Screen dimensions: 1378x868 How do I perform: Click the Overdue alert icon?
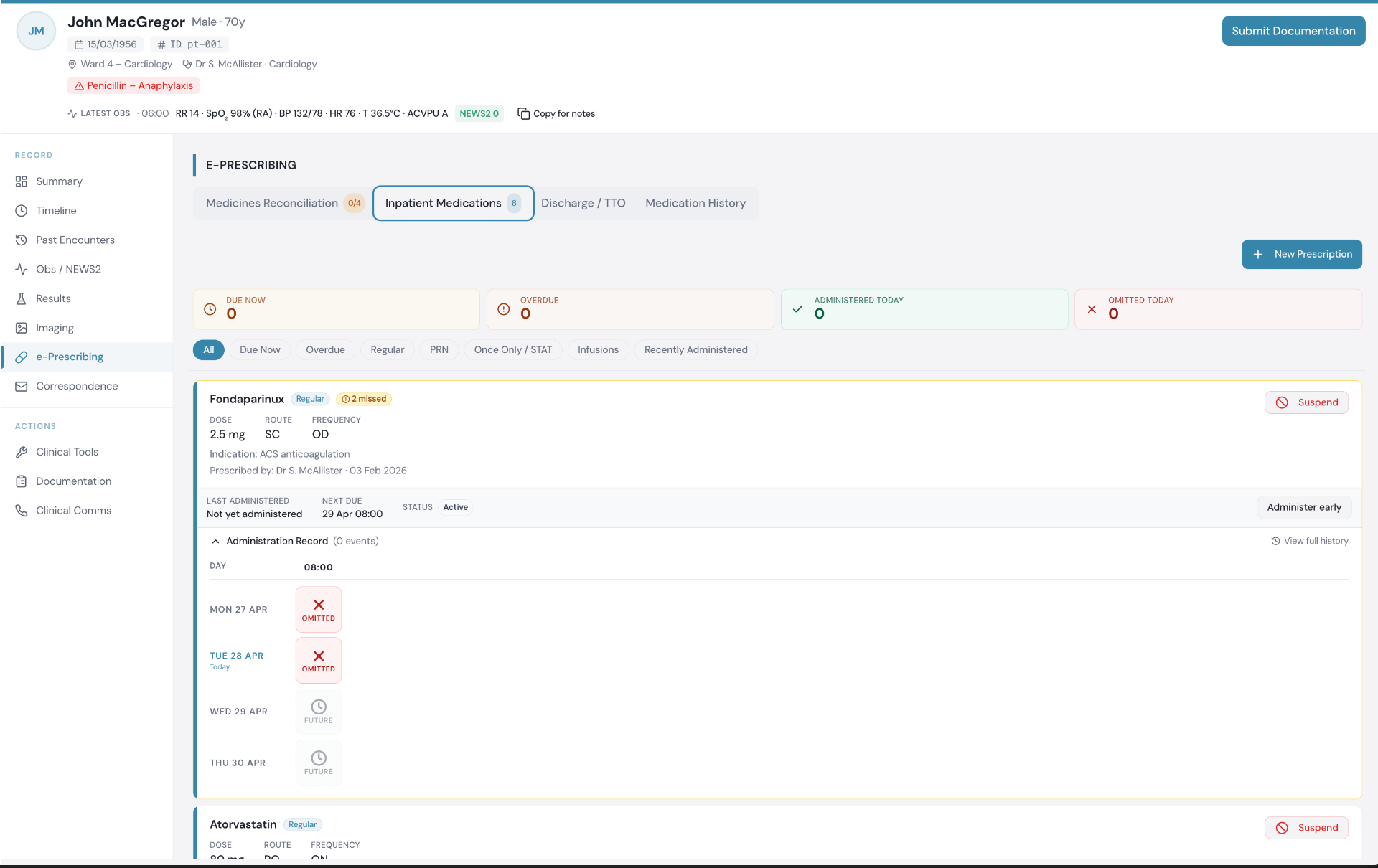coord(504,309)
